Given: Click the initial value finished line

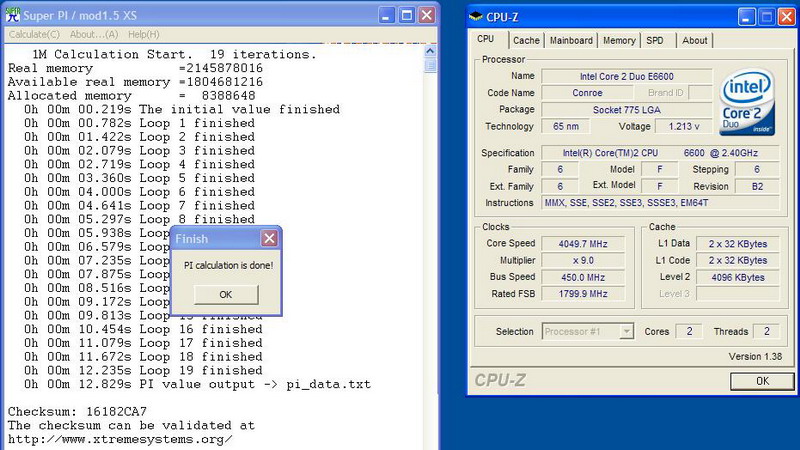Looking at the screenshot, I should coord(182,109).
